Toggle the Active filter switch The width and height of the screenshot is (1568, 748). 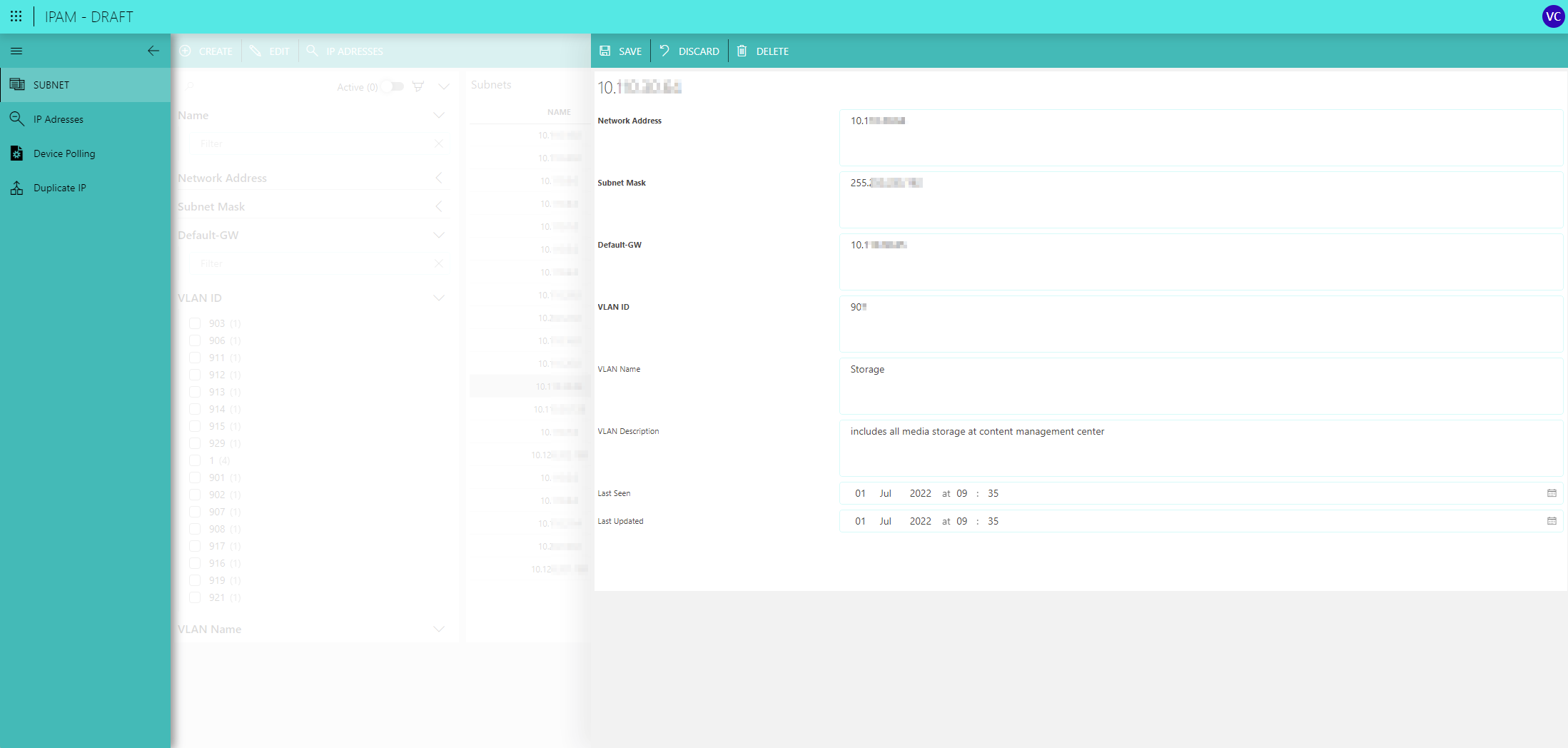(393, 86)
